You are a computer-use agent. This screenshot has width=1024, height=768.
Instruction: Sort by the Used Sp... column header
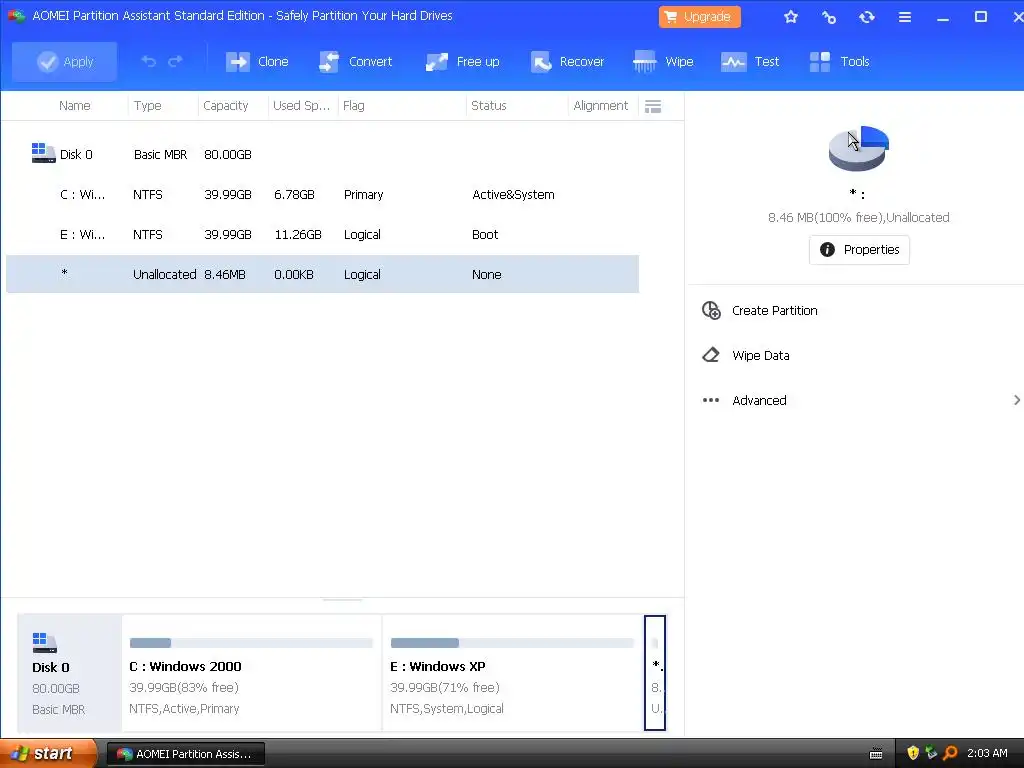301,106
